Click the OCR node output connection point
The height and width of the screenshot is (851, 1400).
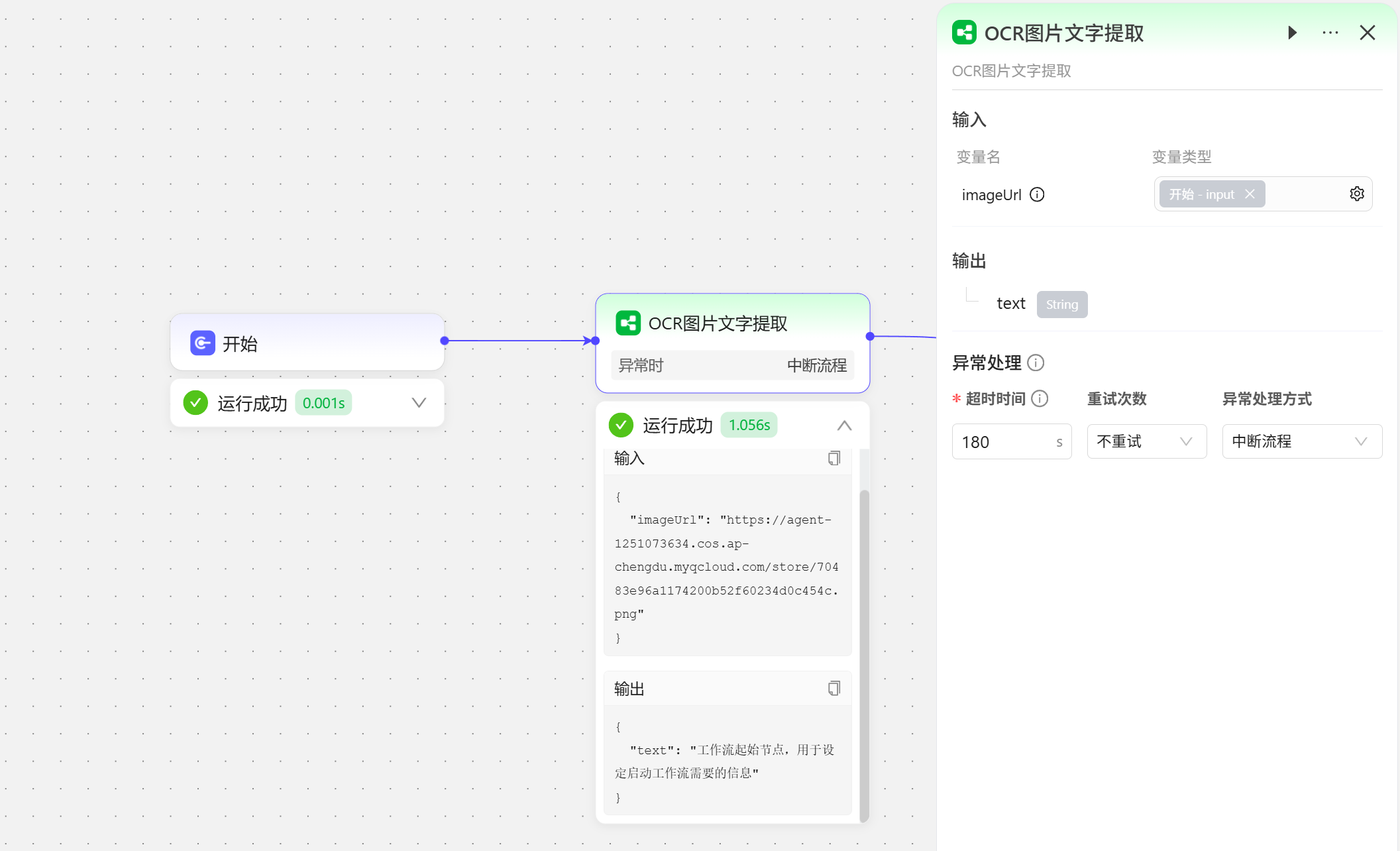point(870,337)
